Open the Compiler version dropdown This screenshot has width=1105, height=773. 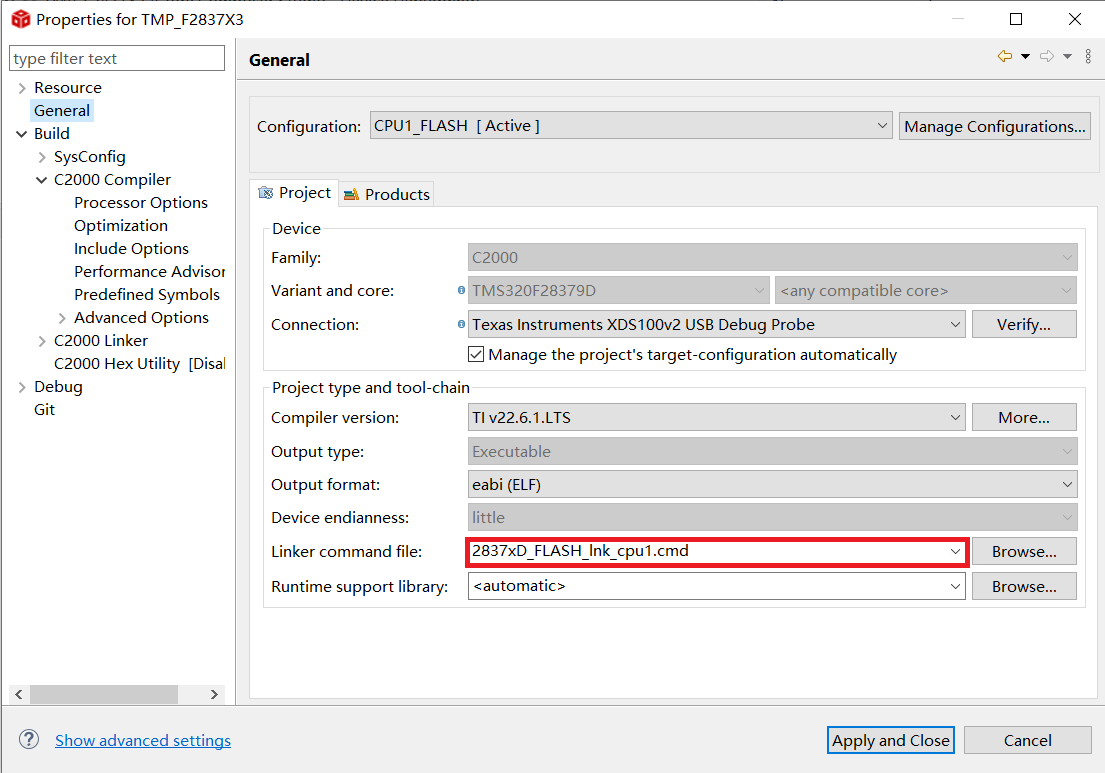click(x=716, y=418)
